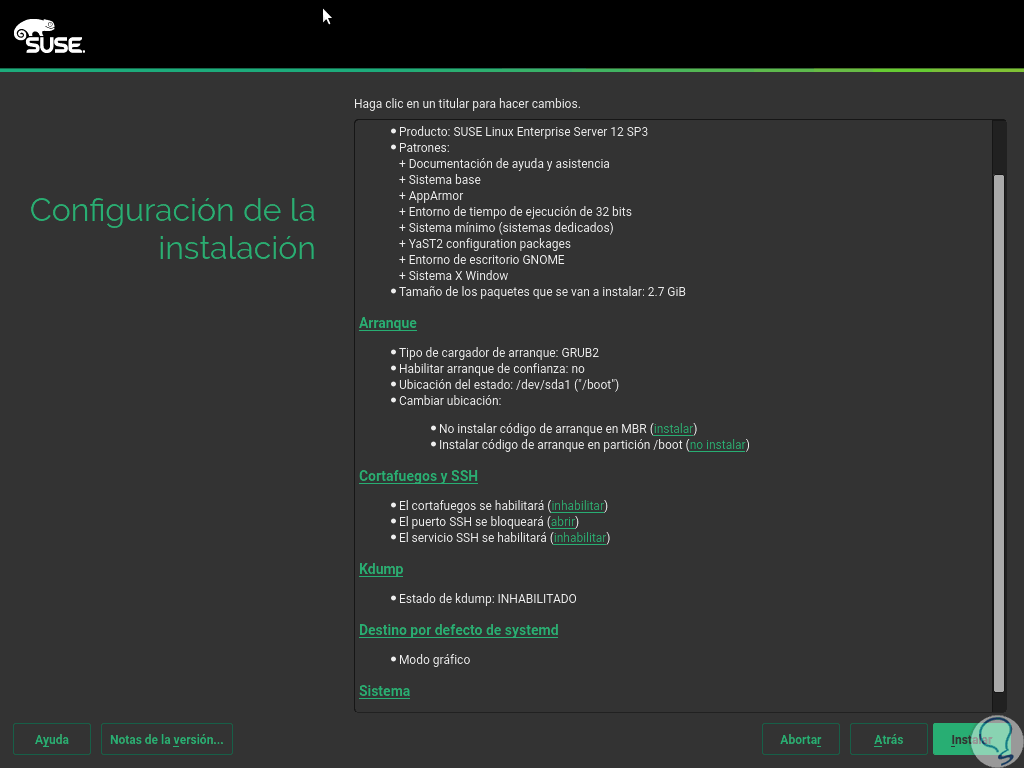Click 'instalar' link for MBR boot code

(673, 429)
